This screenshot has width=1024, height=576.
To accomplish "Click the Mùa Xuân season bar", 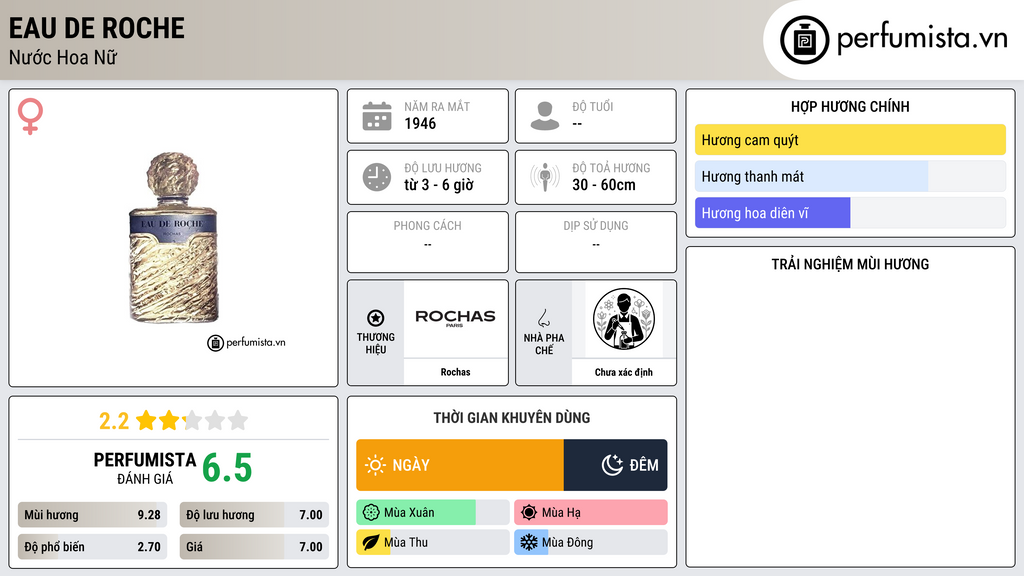I will point(432,513).
